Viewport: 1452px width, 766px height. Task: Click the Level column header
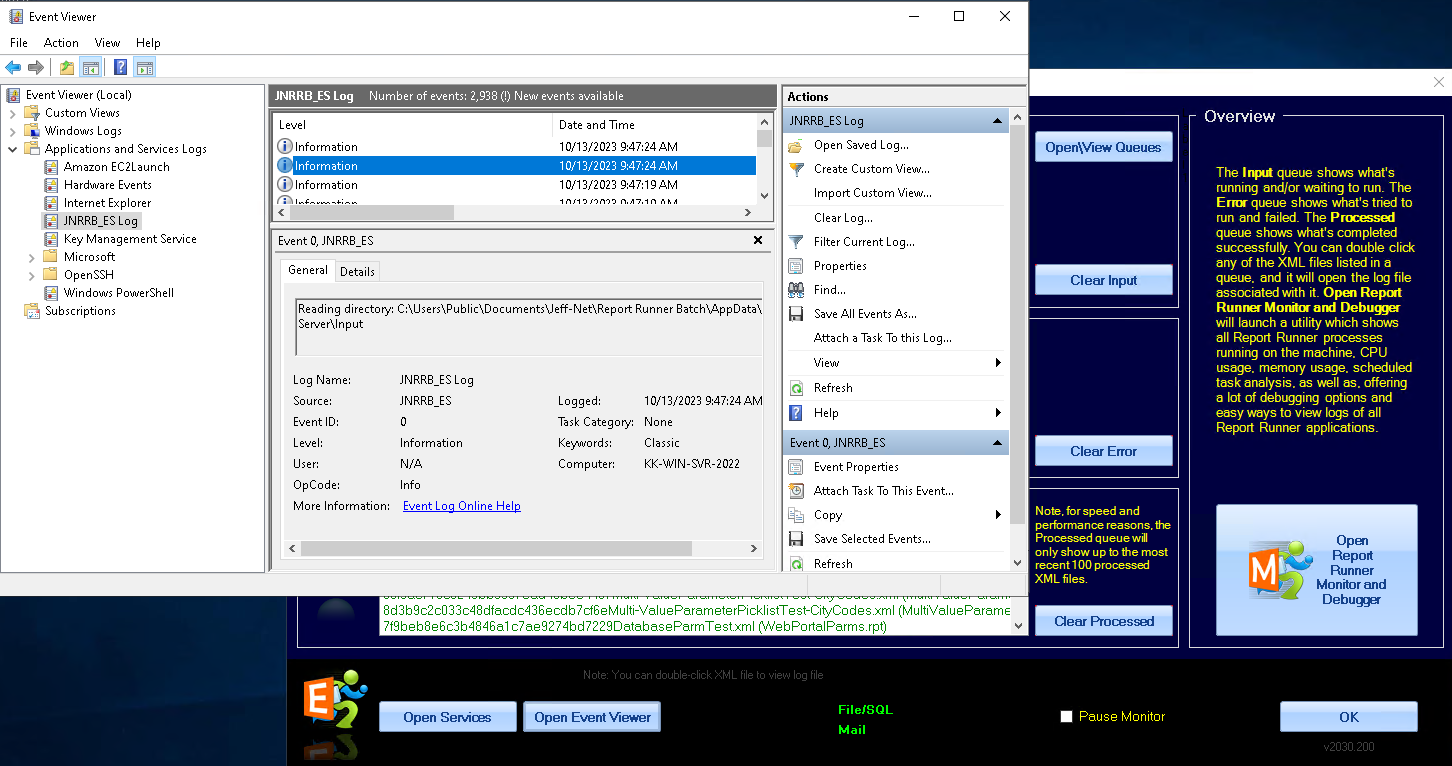[x=413, y=125]
